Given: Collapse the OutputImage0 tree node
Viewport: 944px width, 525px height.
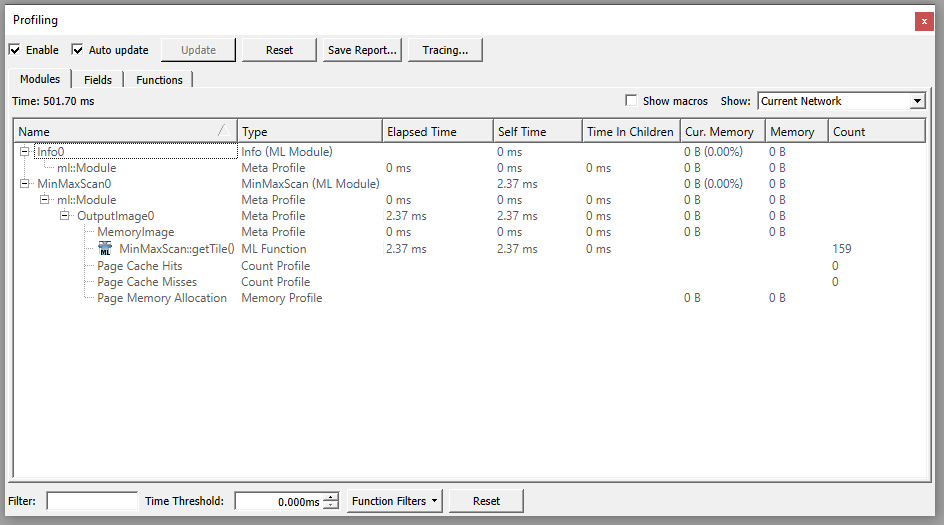Looking at the screenshot, I should tap(64, 216).
